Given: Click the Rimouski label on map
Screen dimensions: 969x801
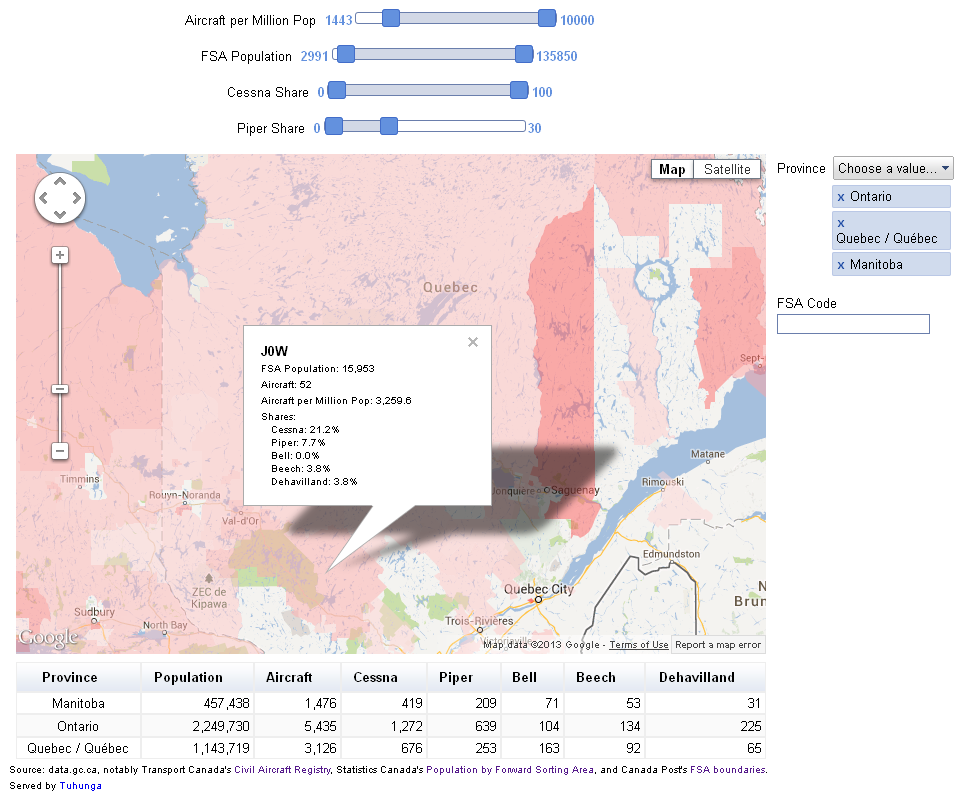Looking at the screenshot, I should (x=662, y=482).
